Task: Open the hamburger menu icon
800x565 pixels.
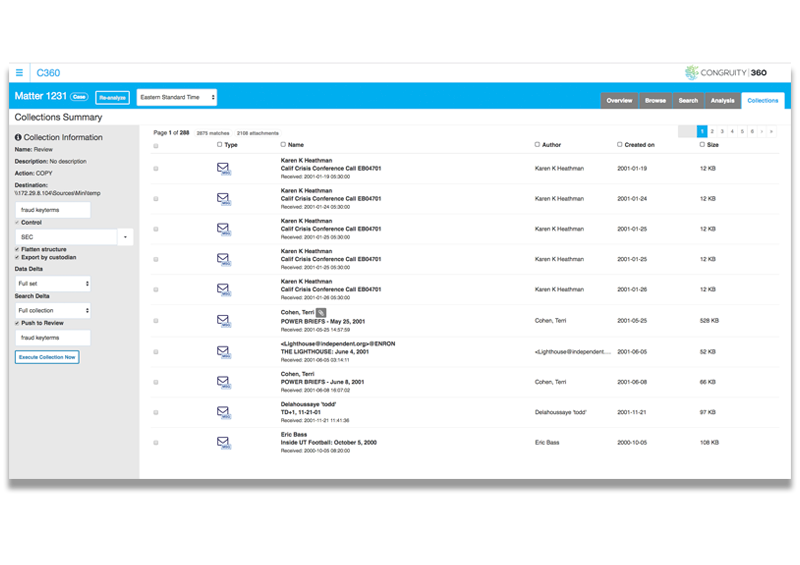Action: (19, 72)
